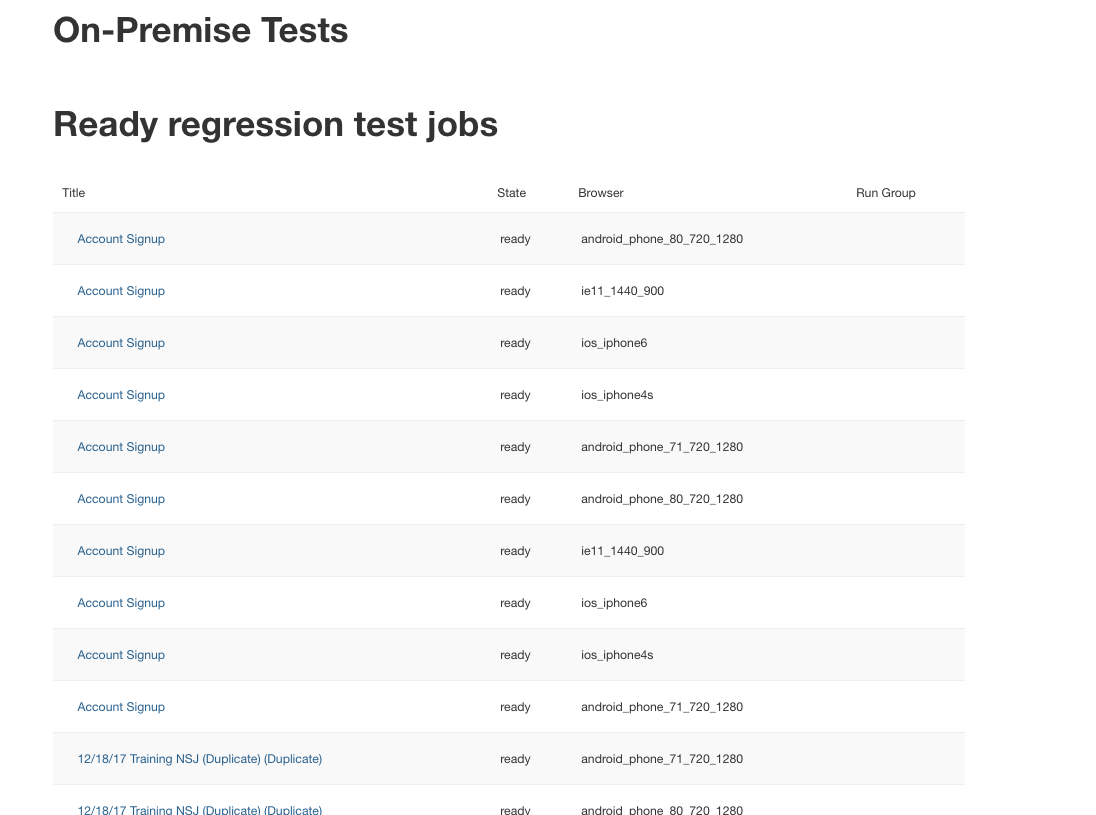Open first Account Signup job for ie11_1440_900

(121, 291)
